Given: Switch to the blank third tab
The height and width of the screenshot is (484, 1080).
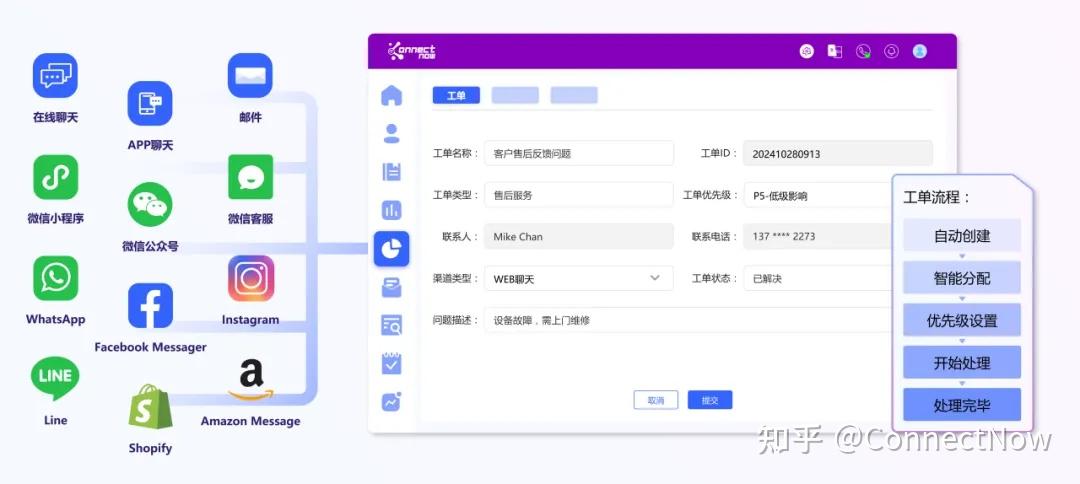Looking at the screenshot, I should click(x=574, y=96).
